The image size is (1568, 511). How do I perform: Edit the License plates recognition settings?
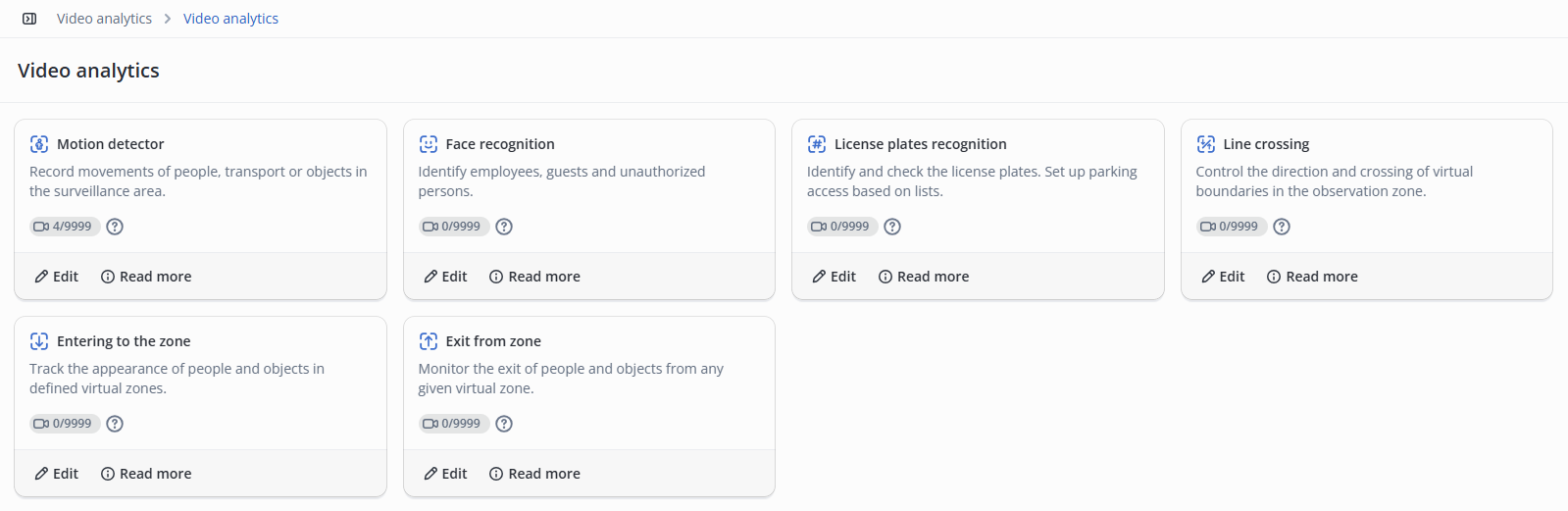click(835, 277)
